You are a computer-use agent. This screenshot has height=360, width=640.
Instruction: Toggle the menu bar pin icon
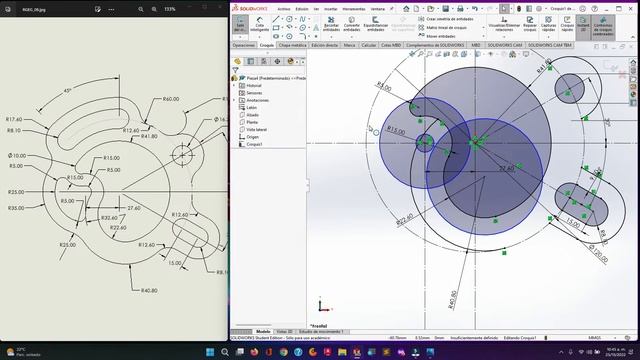pos(392,9)
